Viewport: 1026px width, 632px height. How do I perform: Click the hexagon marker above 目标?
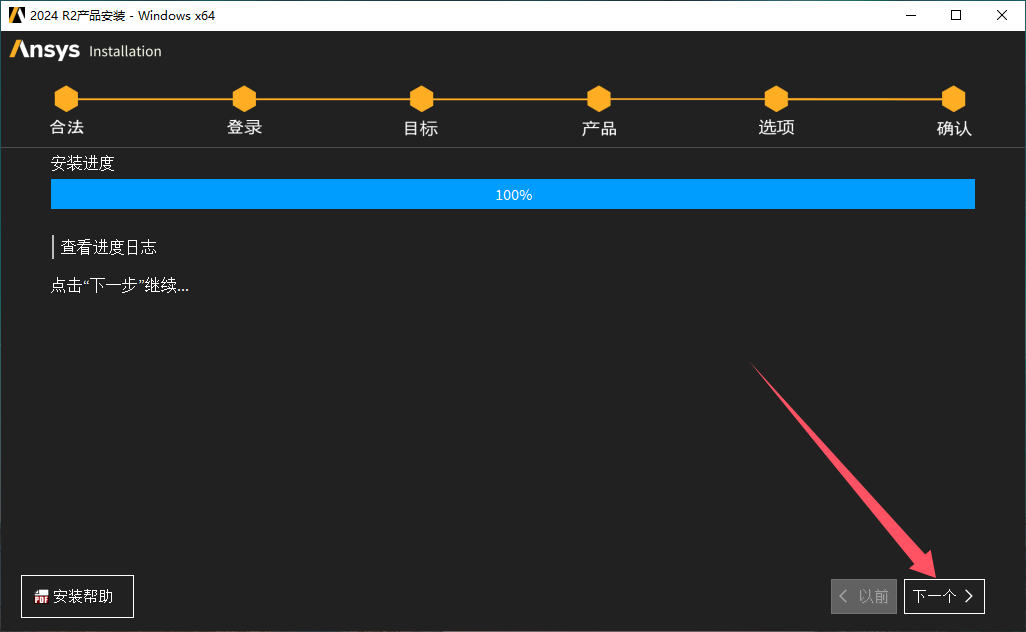(421, 99)
